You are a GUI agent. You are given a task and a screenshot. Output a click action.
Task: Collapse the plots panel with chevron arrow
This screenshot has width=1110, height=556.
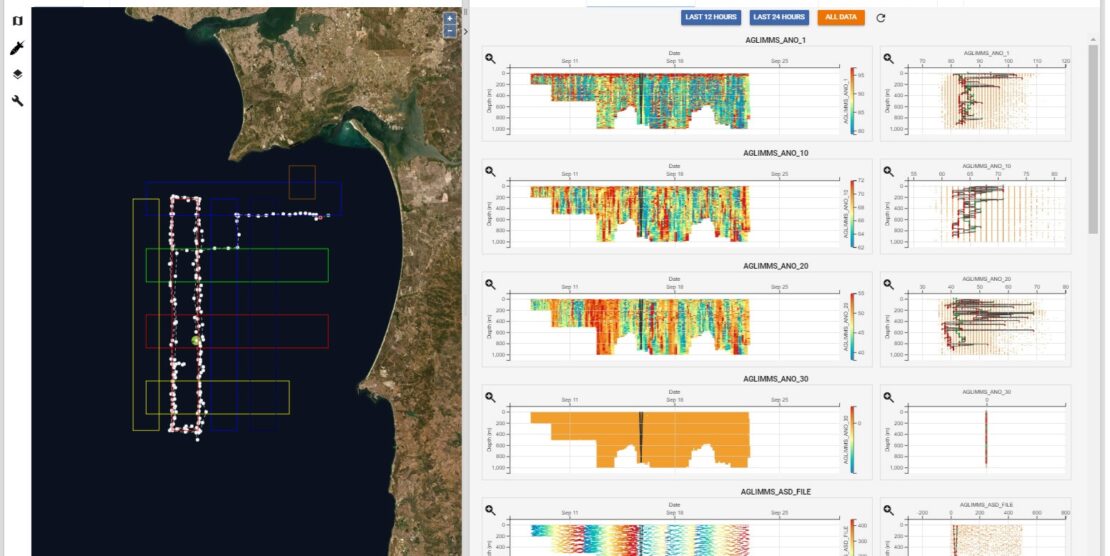coord(466,31)
